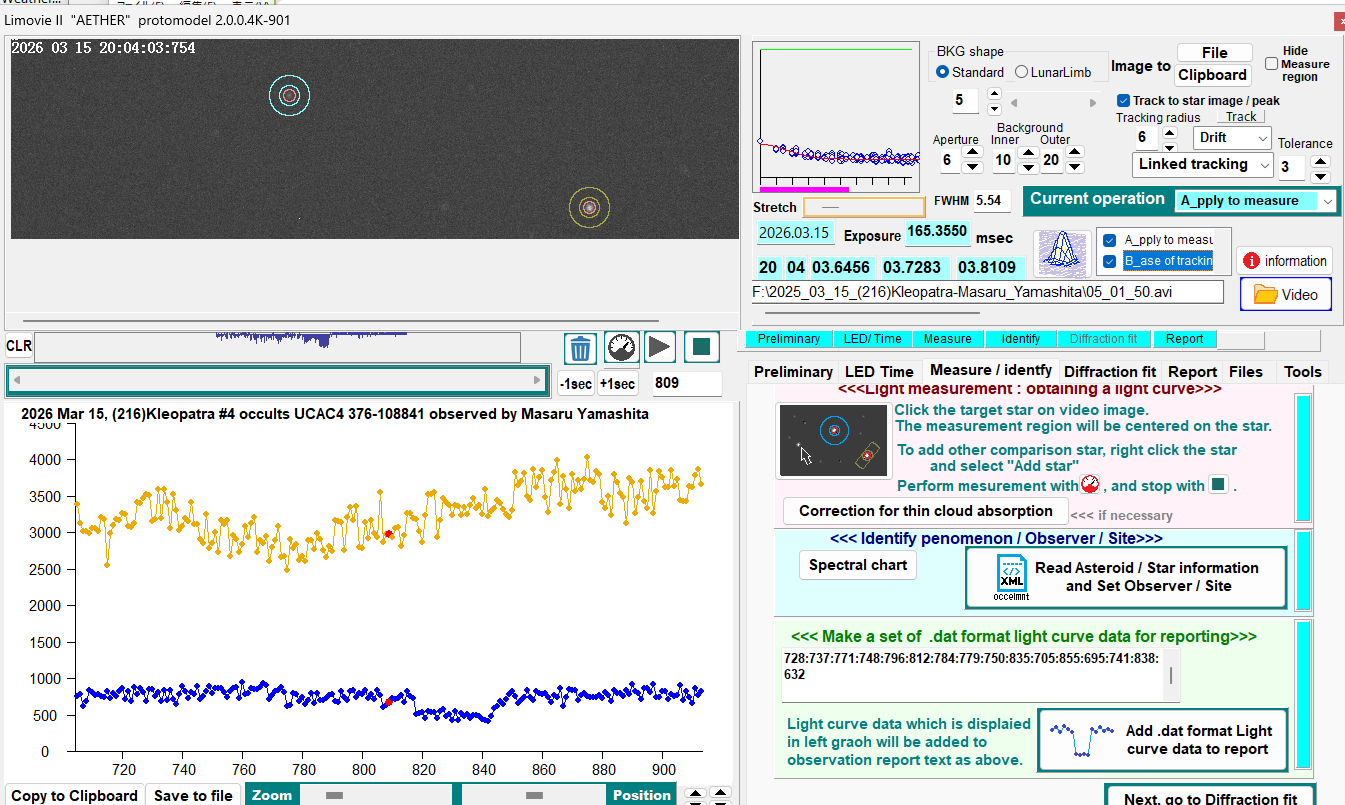Viewport: 1345px width, 805px height.
Task: Enable the Hide Measure region checkbox
Action: click(1271, 63)
